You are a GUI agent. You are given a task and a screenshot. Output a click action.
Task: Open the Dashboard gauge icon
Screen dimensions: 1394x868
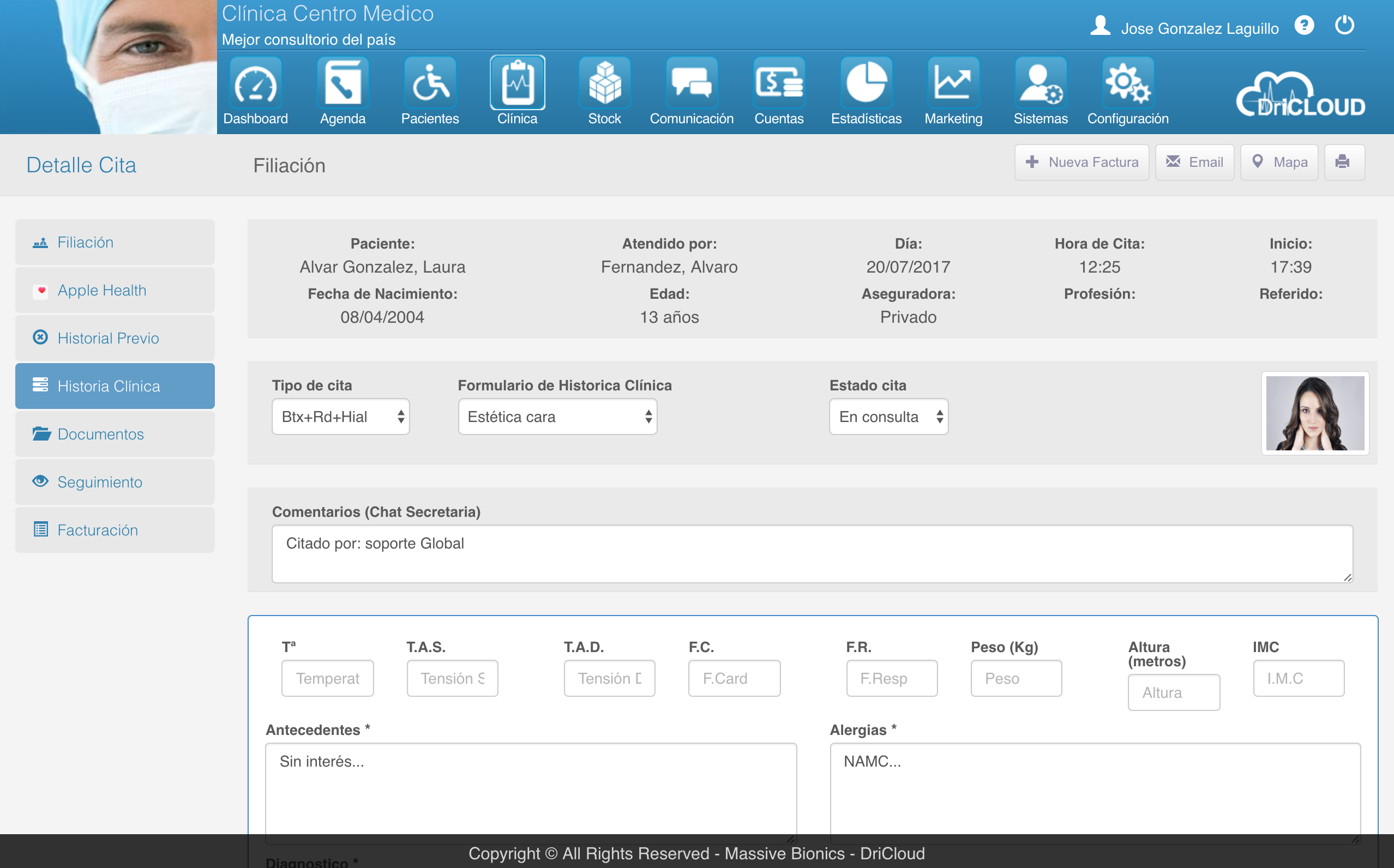(x=255, y=83)
